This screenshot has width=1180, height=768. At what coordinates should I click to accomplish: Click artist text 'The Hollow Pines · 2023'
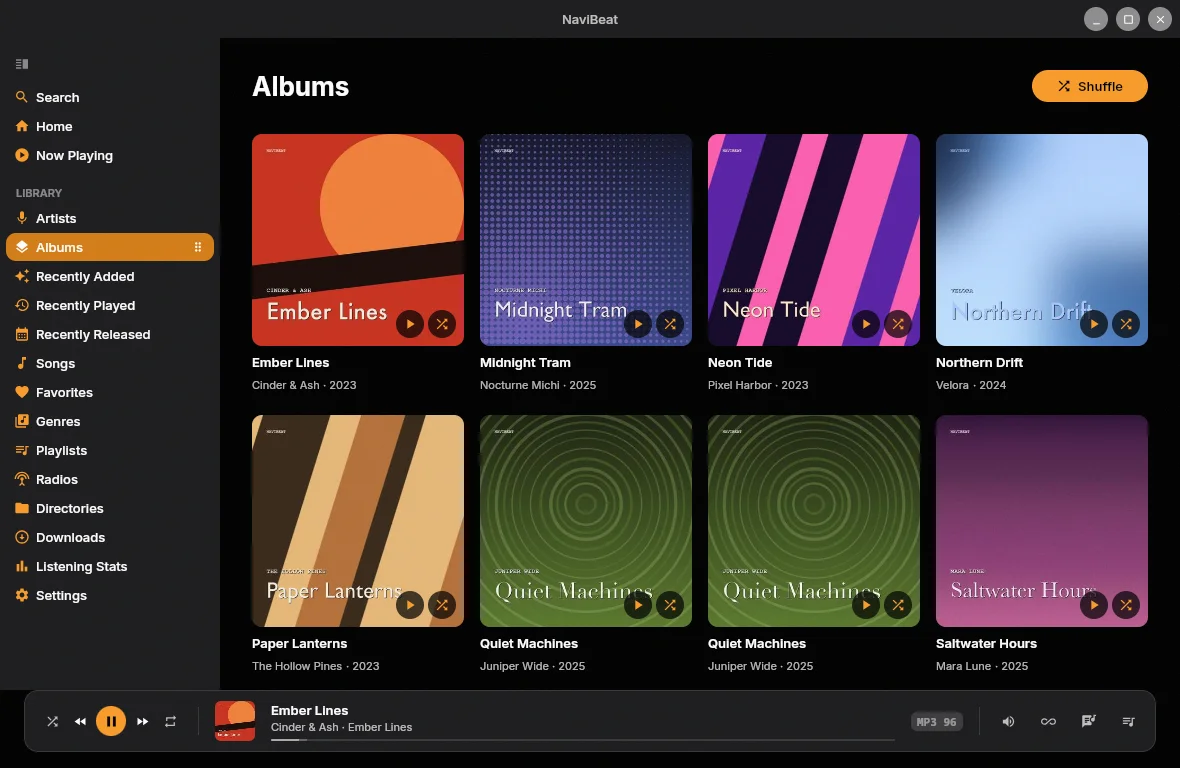[315, 666]
